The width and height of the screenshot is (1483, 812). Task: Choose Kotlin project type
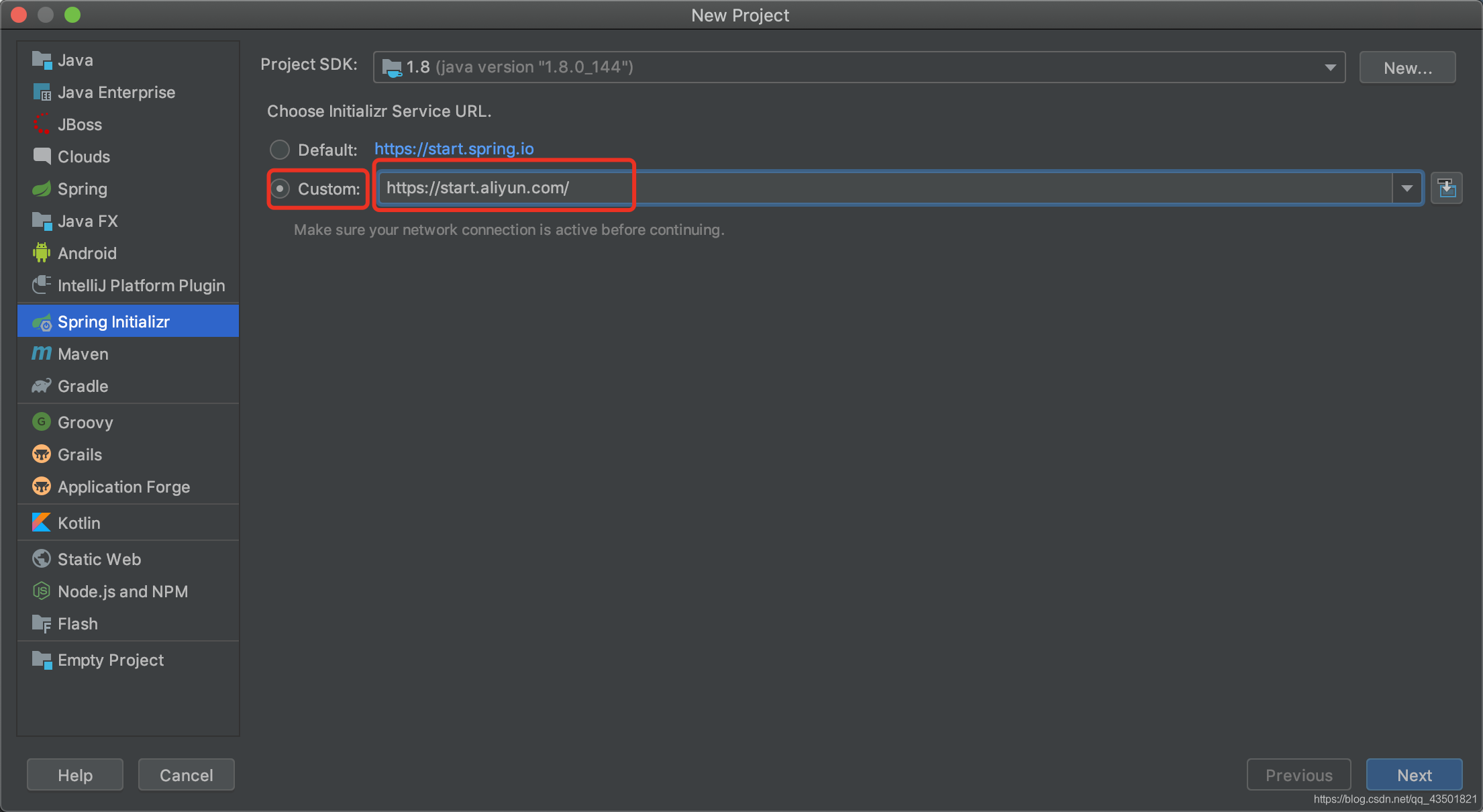128,523
